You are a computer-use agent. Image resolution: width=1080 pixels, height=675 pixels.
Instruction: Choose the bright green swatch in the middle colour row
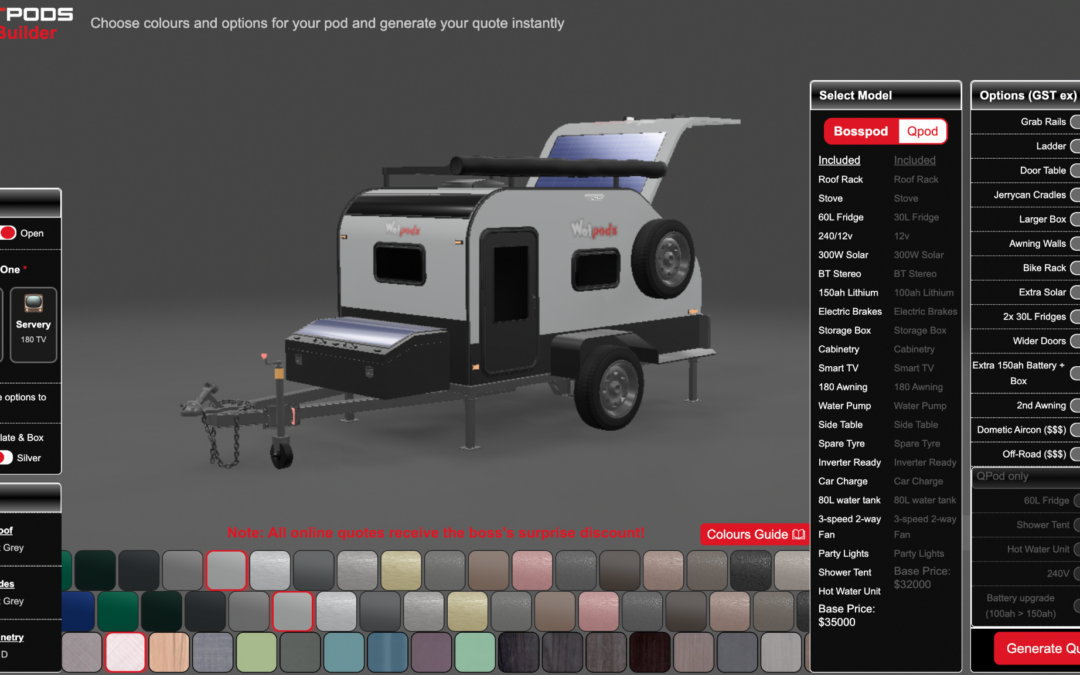click(118, 611)
